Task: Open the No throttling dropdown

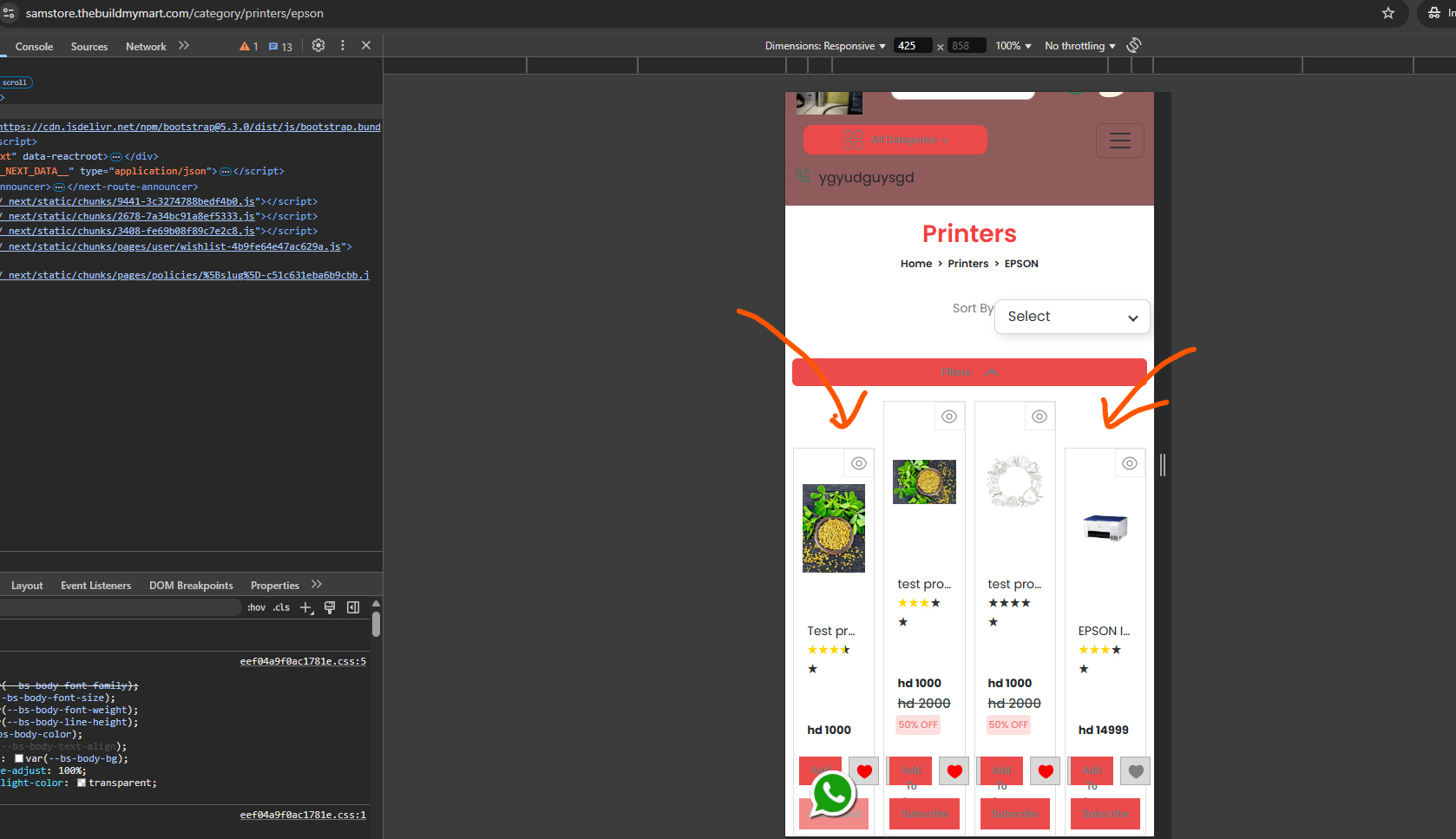Action: (1080, 46)
